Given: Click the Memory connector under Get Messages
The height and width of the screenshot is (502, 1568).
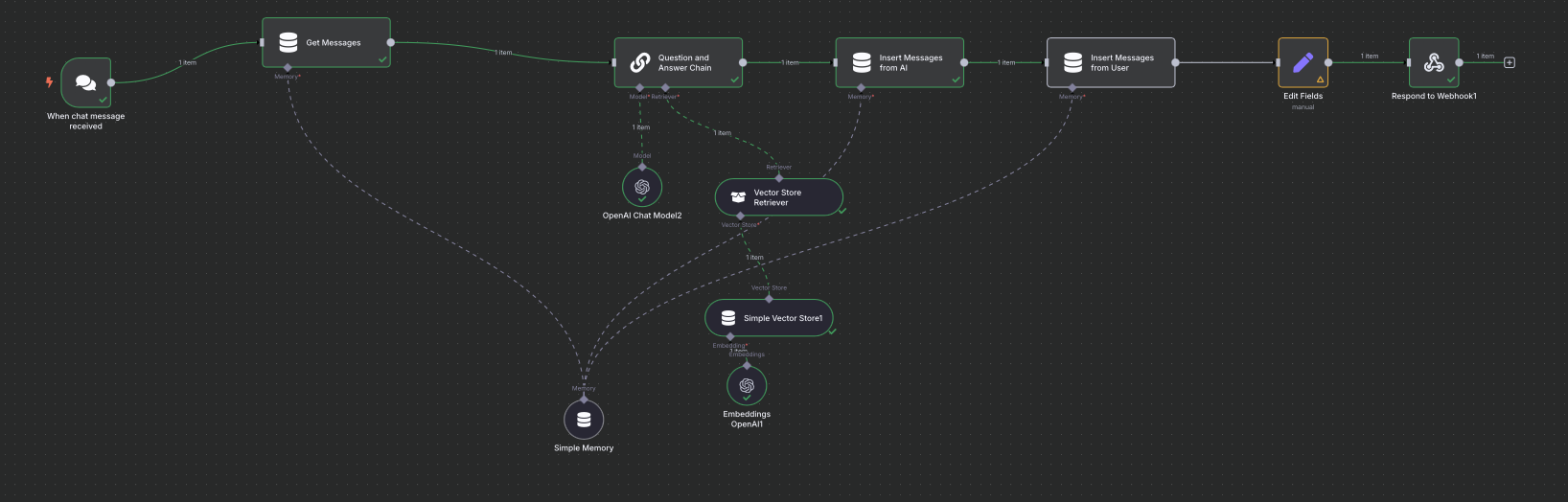Looking at the screenshot, I should click(288, 68).
